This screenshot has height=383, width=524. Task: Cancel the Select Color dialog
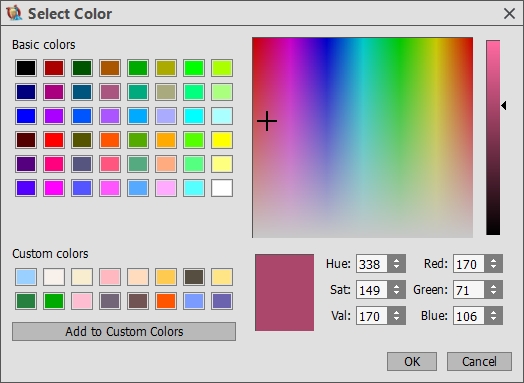click(x=479, y=361)
